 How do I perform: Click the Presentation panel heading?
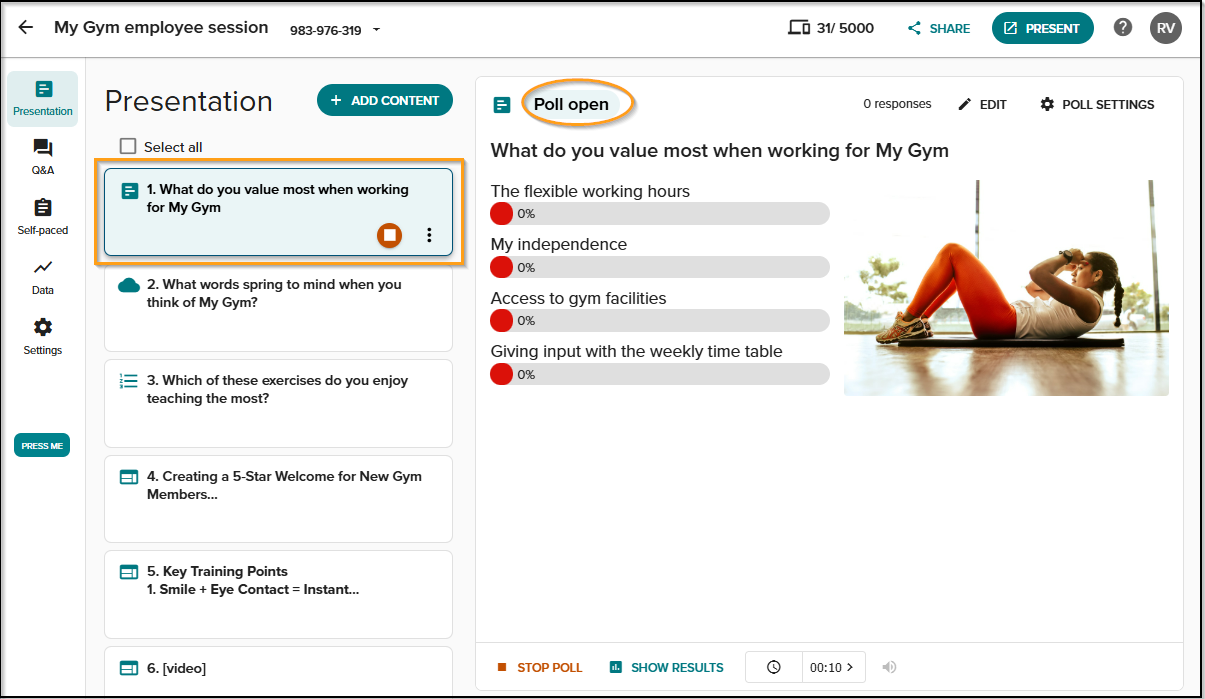[189, 101]
